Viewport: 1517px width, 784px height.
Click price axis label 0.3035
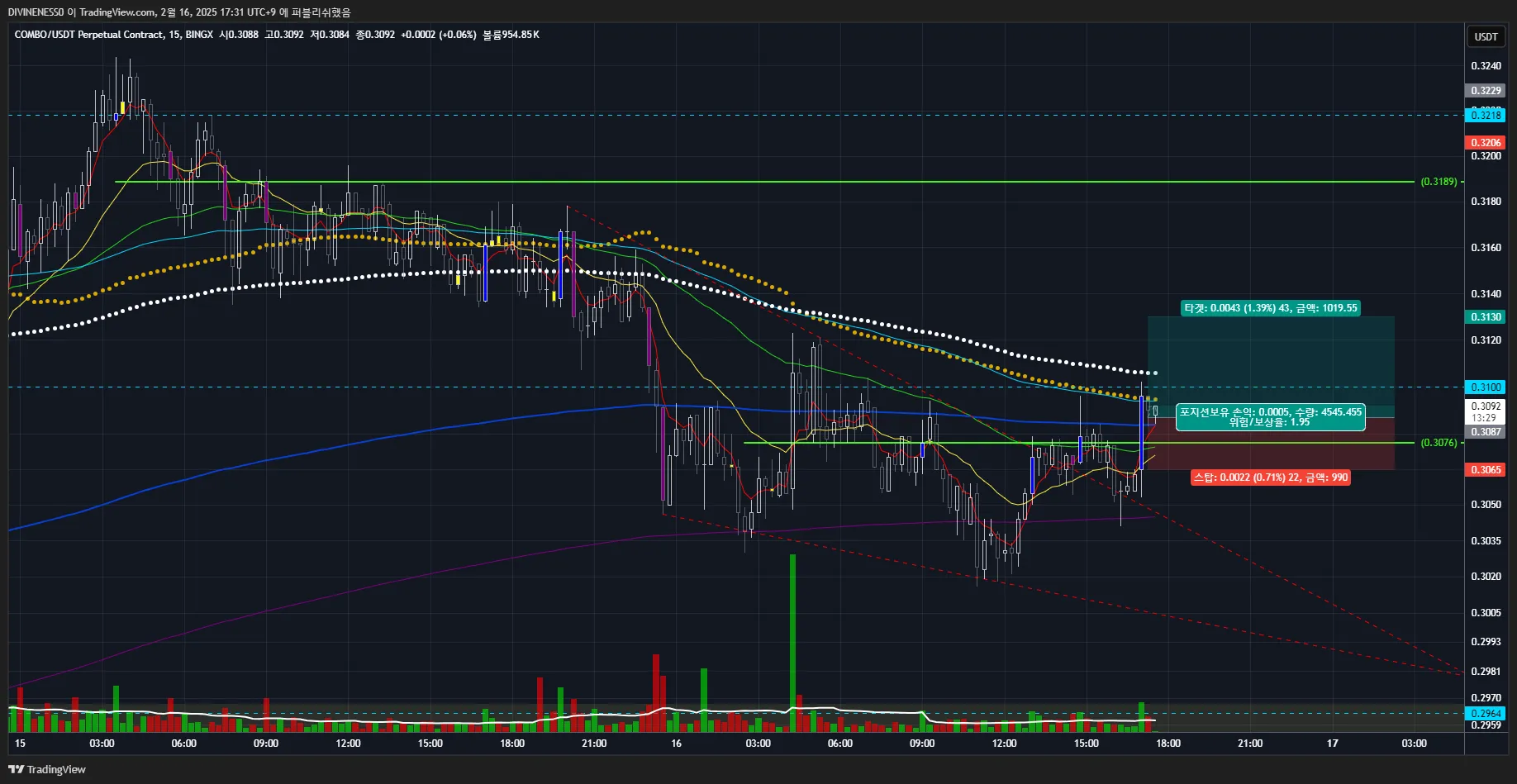pos(1486,541)
